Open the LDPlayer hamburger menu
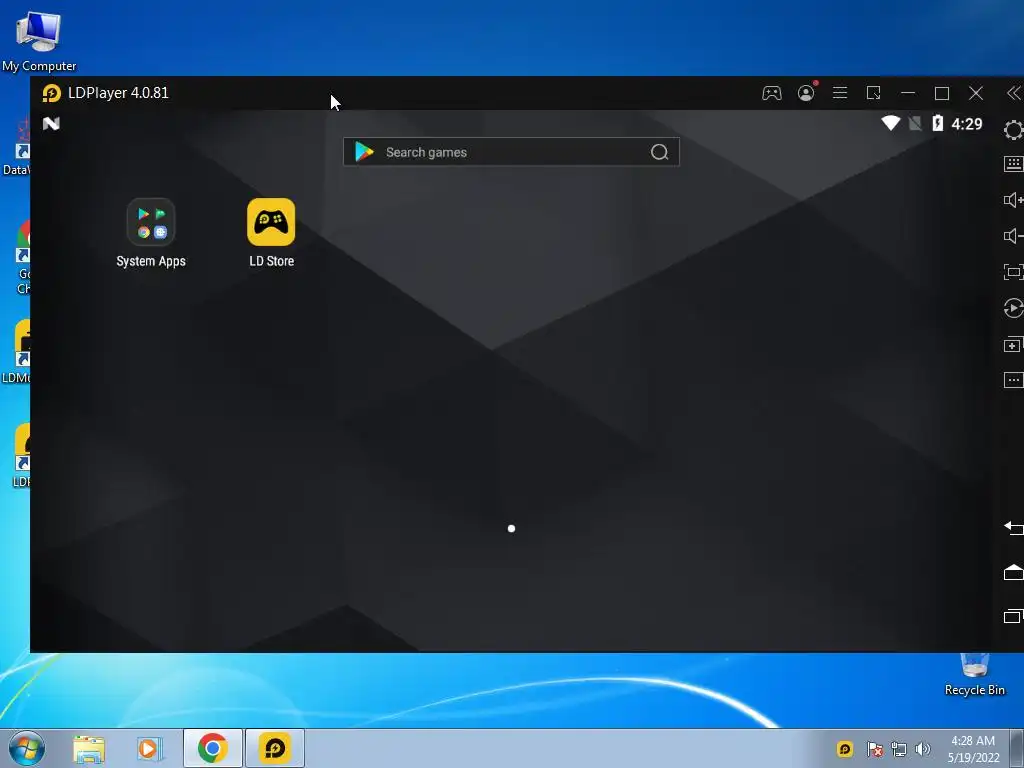Screen dimensions: 1024x768 click(x=840, y=93)
